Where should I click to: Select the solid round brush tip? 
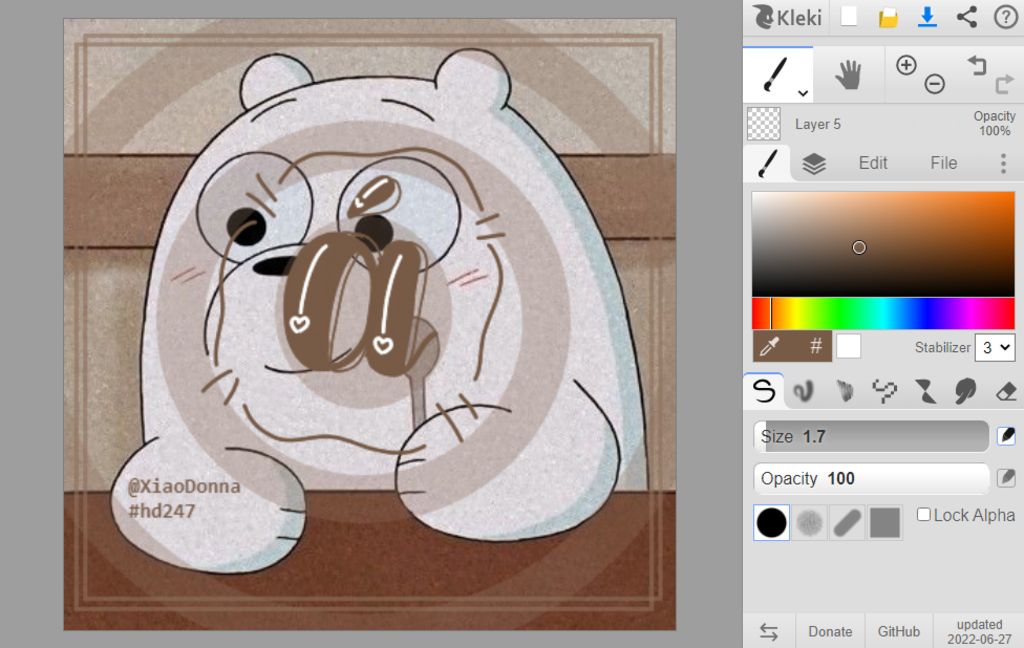pos(771,523)
